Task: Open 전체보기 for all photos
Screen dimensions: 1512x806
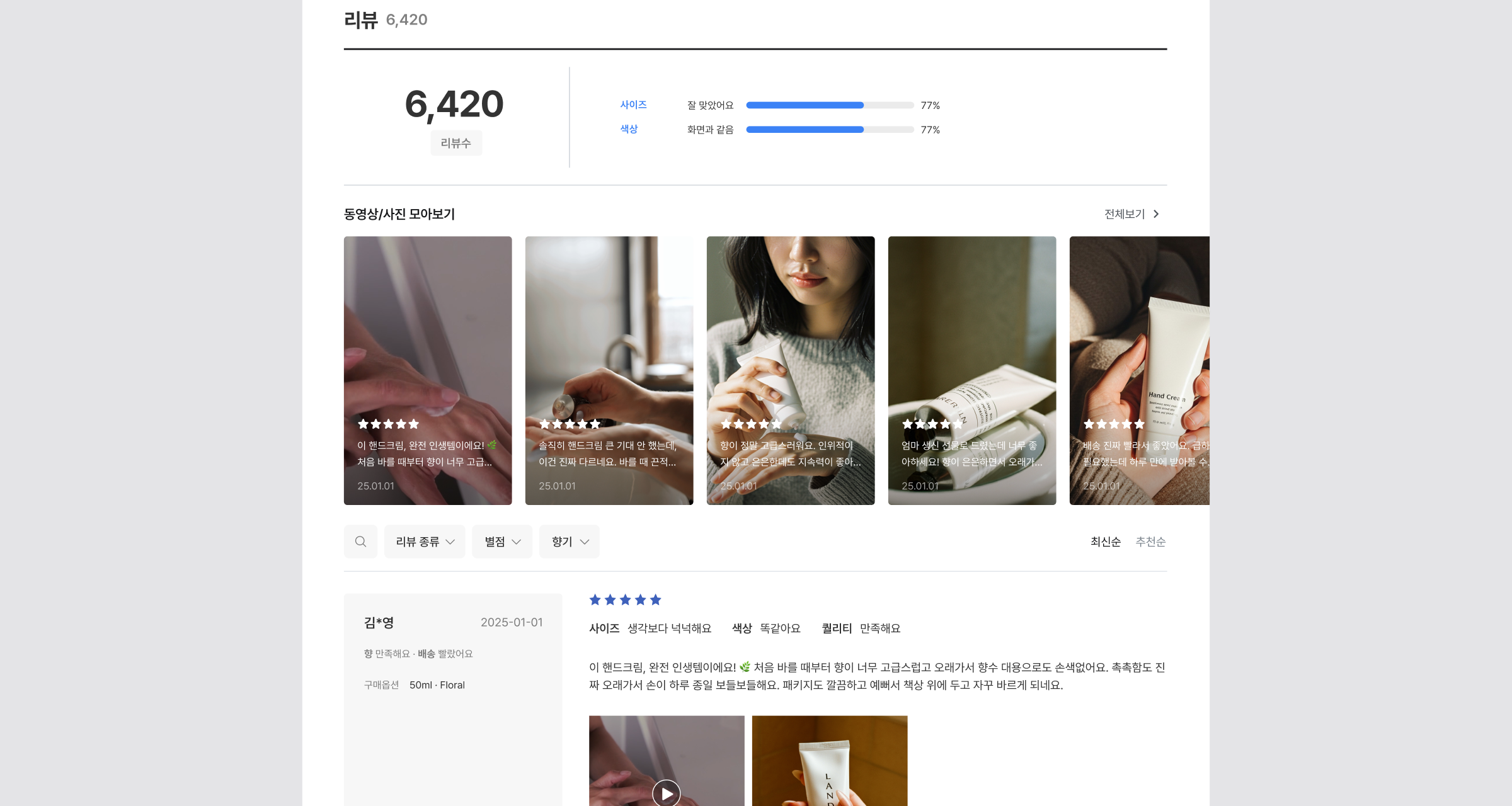Action: (x=1125, y=214)
